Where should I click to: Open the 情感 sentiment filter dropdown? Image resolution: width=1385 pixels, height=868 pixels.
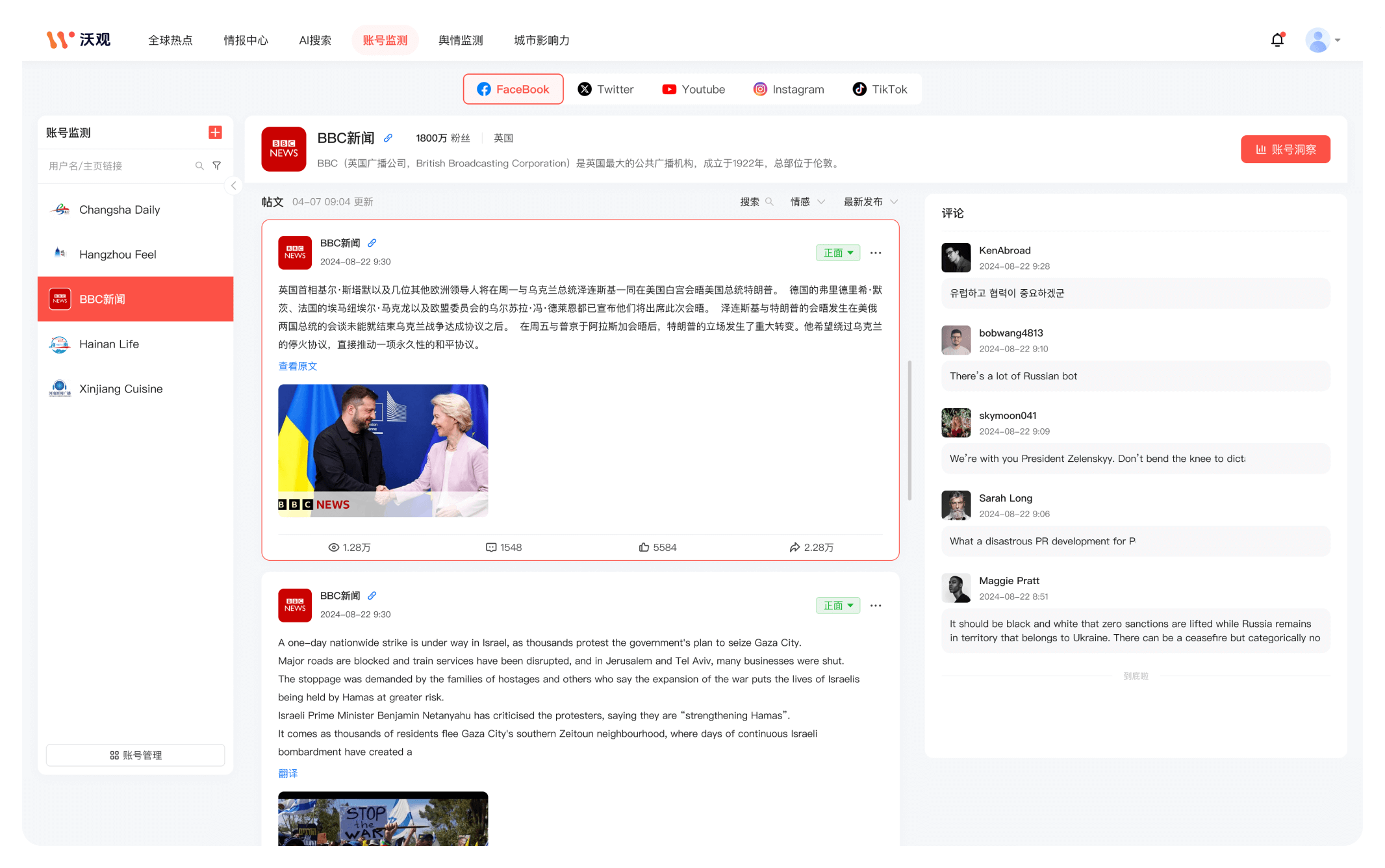(807, 202)
